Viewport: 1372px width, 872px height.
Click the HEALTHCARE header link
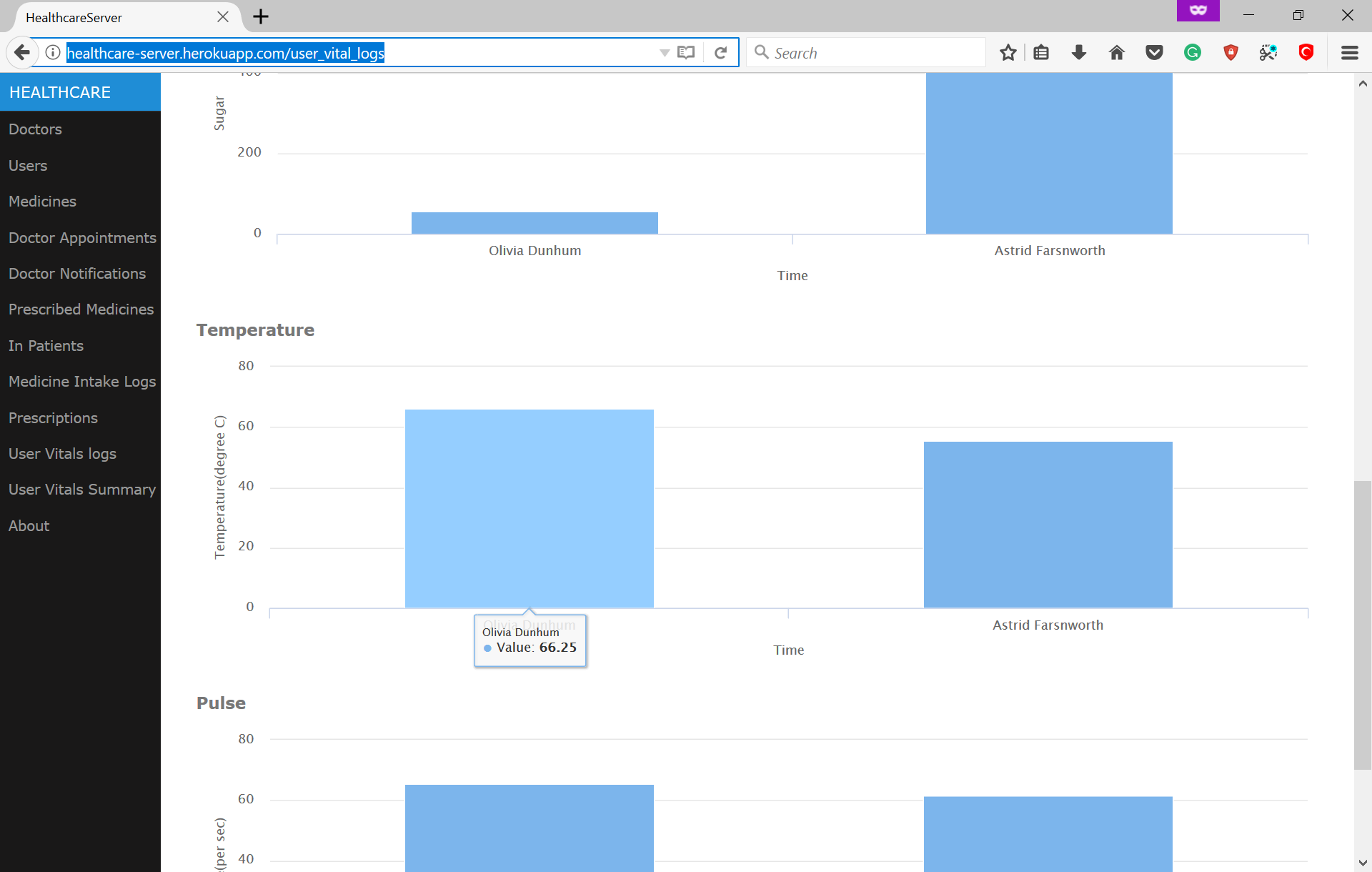tap(60, 92)
